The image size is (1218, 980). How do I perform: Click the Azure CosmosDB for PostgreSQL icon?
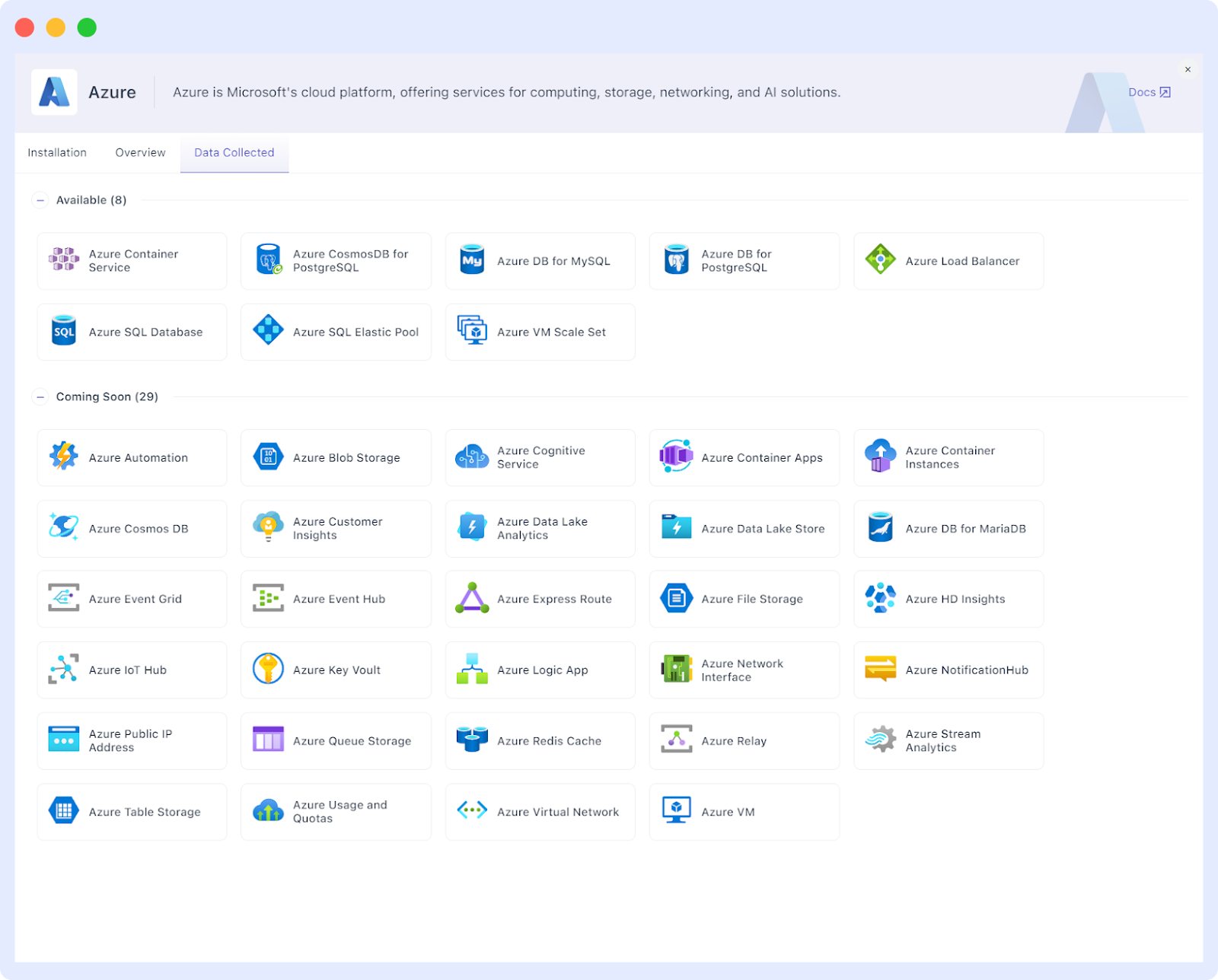click(x=267, y=260)
